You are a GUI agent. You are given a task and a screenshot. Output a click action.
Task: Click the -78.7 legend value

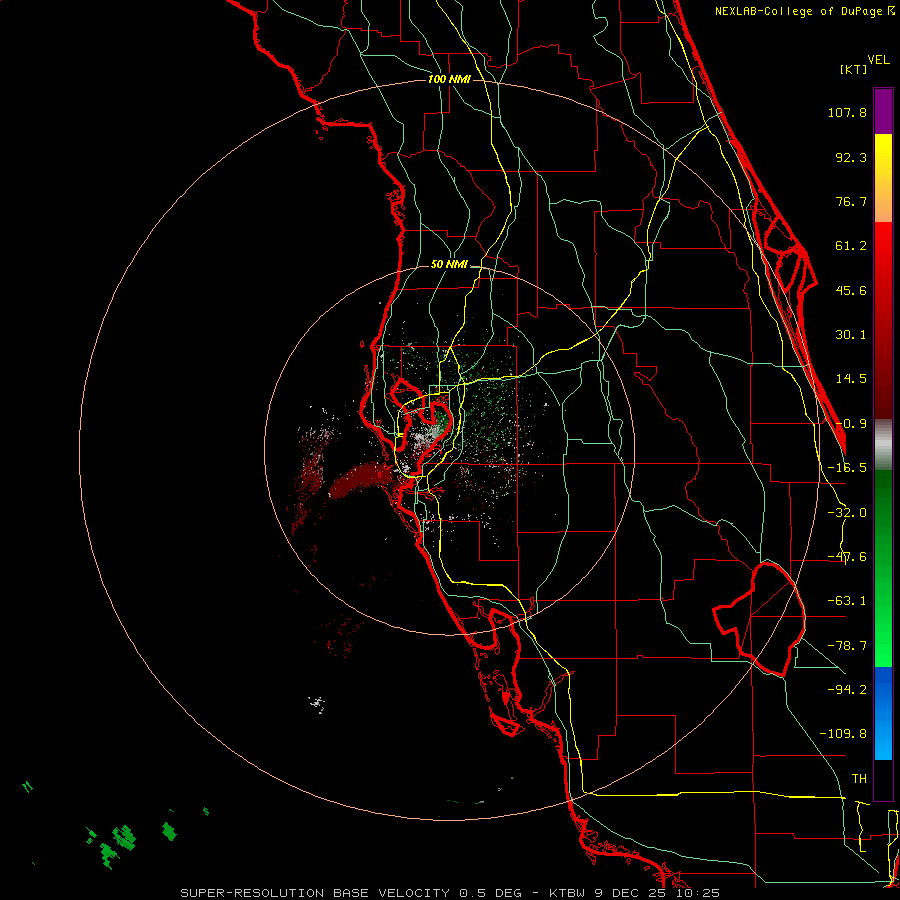(847, 646)
